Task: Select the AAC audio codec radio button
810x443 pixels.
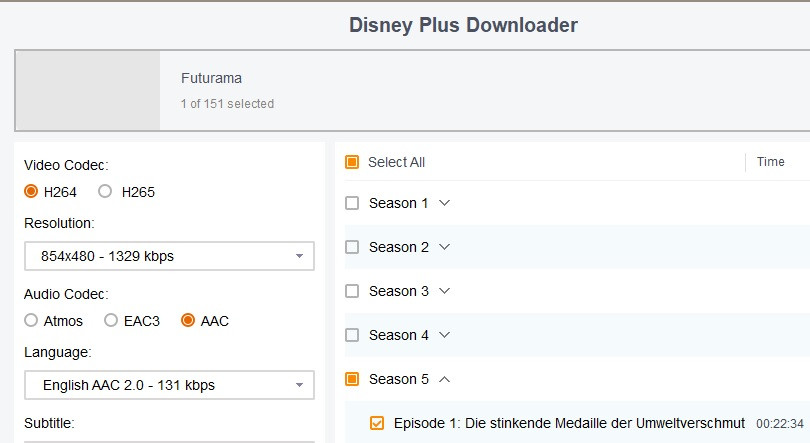Action: (188, 321)
